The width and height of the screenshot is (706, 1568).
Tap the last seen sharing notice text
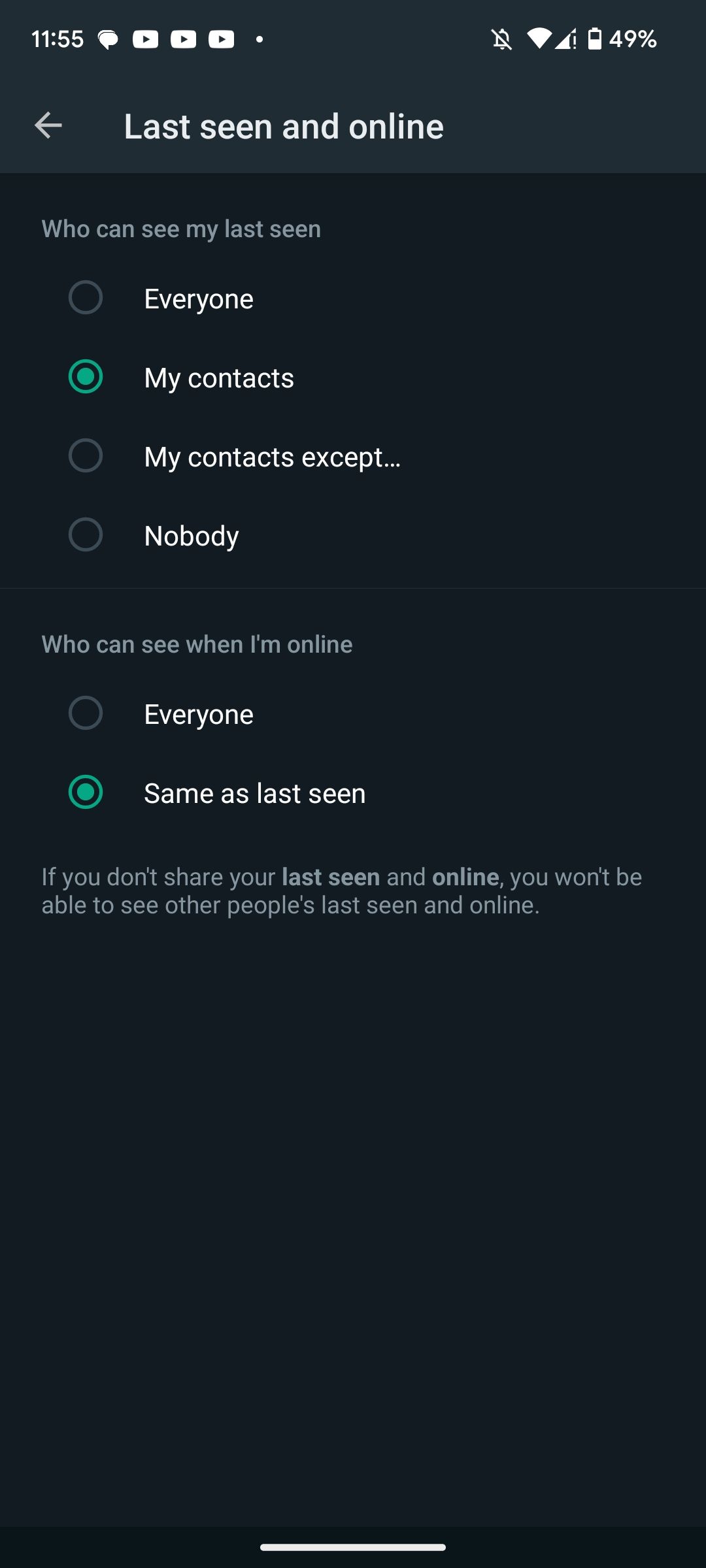tap(341, 890)
